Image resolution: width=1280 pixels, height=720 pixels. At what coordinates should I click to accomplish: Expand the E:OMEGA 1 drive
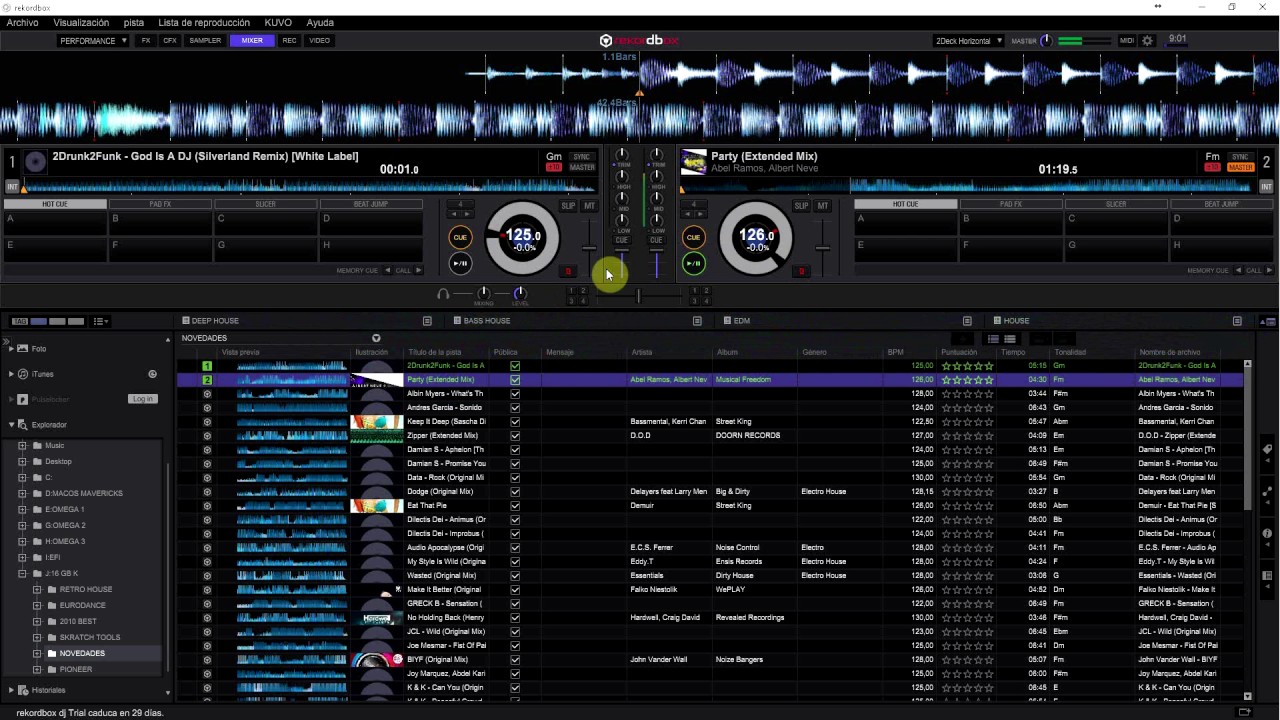(x=22, y=510)
